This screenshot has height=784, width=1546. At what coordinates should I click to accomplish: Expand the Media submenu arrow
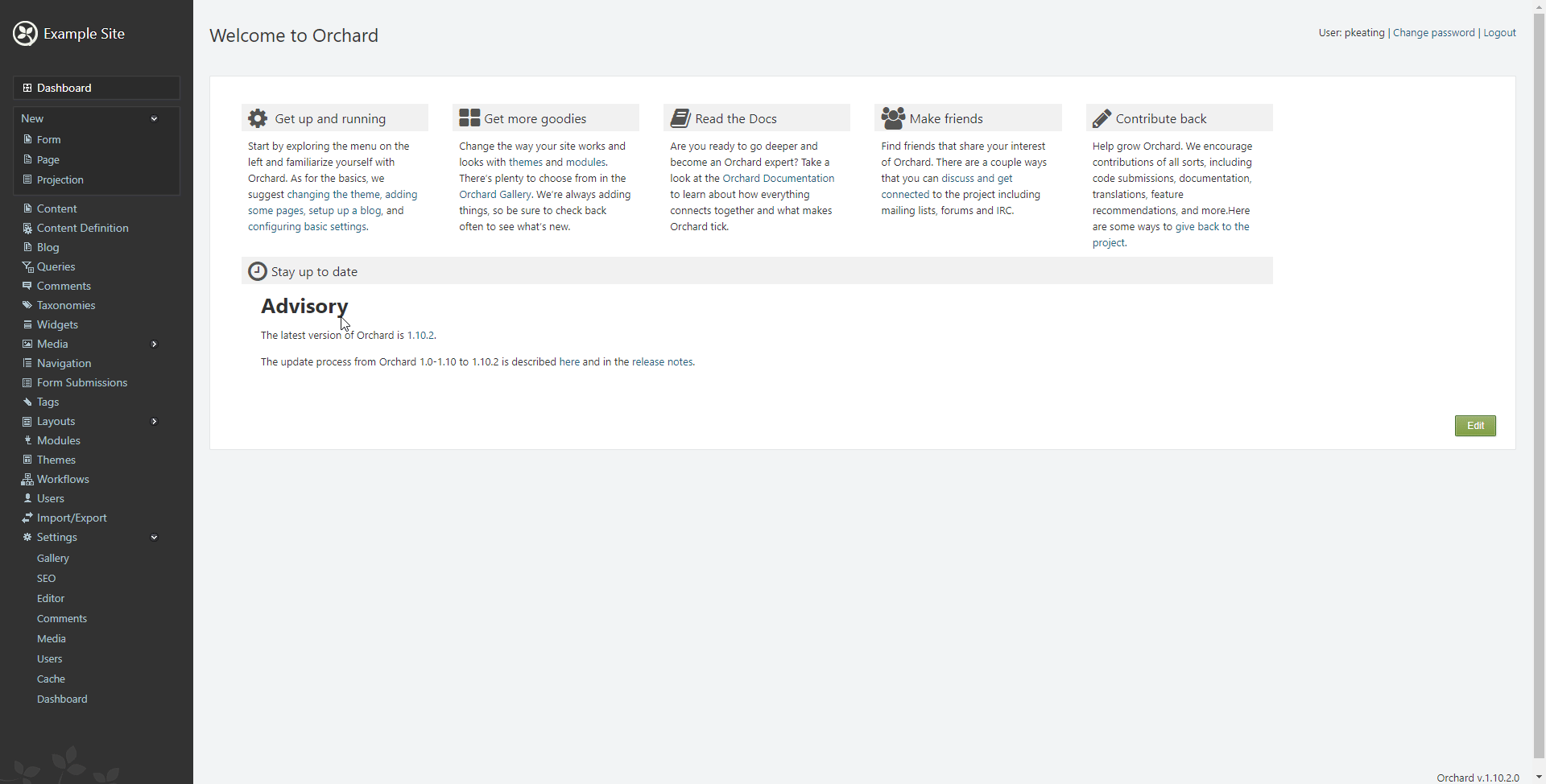click(x=154, y=345)
